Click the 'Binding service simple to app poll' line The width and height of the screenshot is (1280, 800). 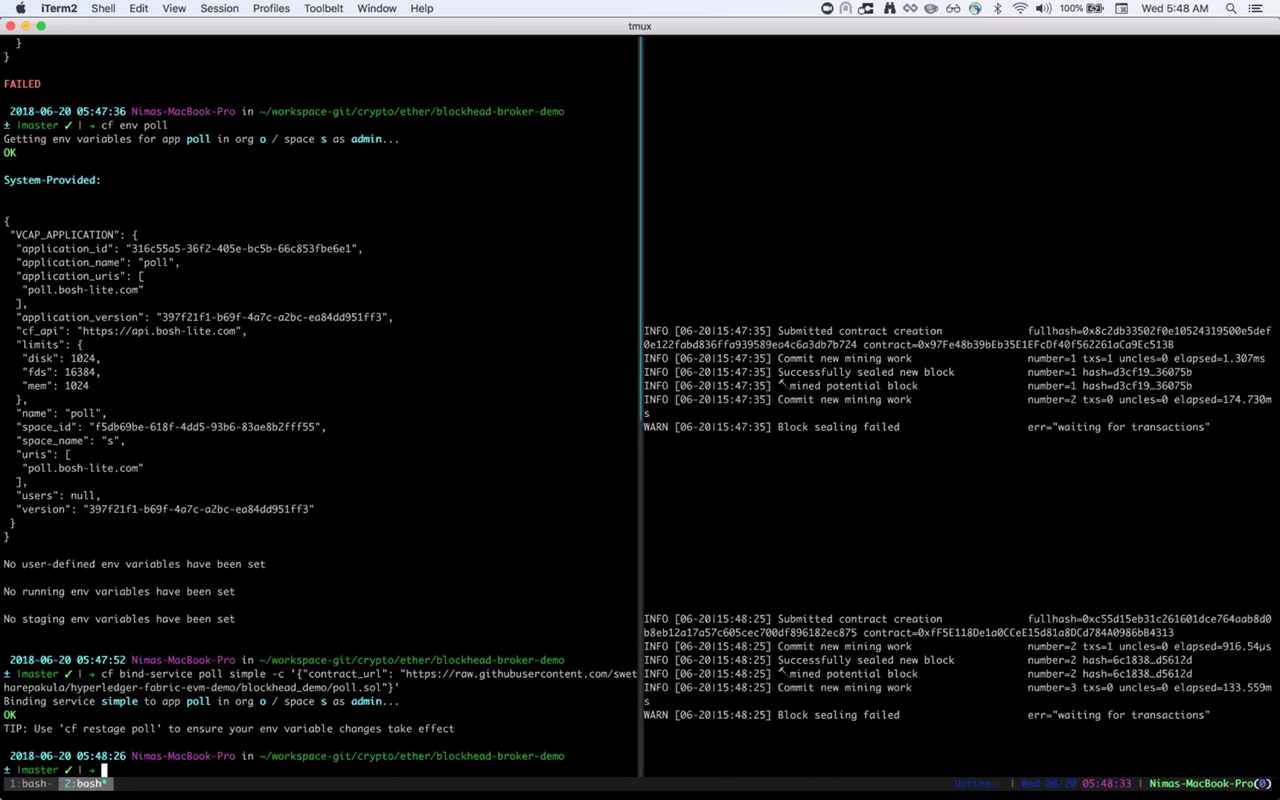[201, 701]
